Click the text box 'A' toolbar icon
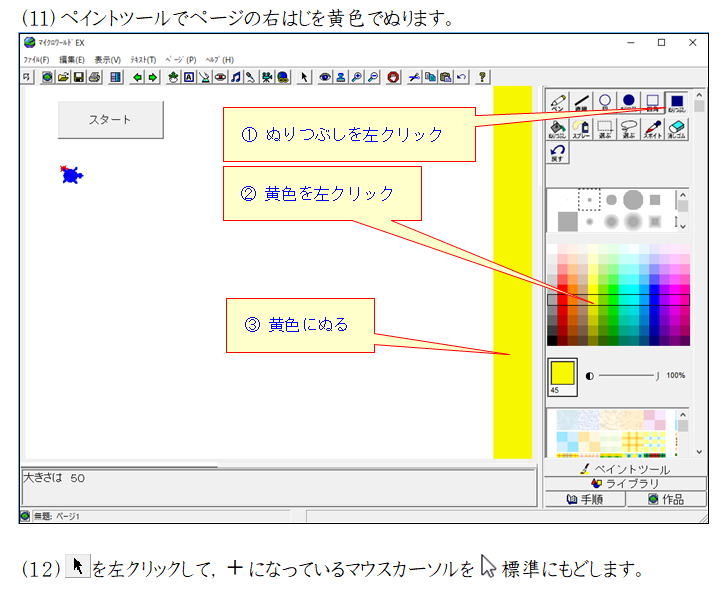The height and width of the screenshot is (593, 719). 189,77
